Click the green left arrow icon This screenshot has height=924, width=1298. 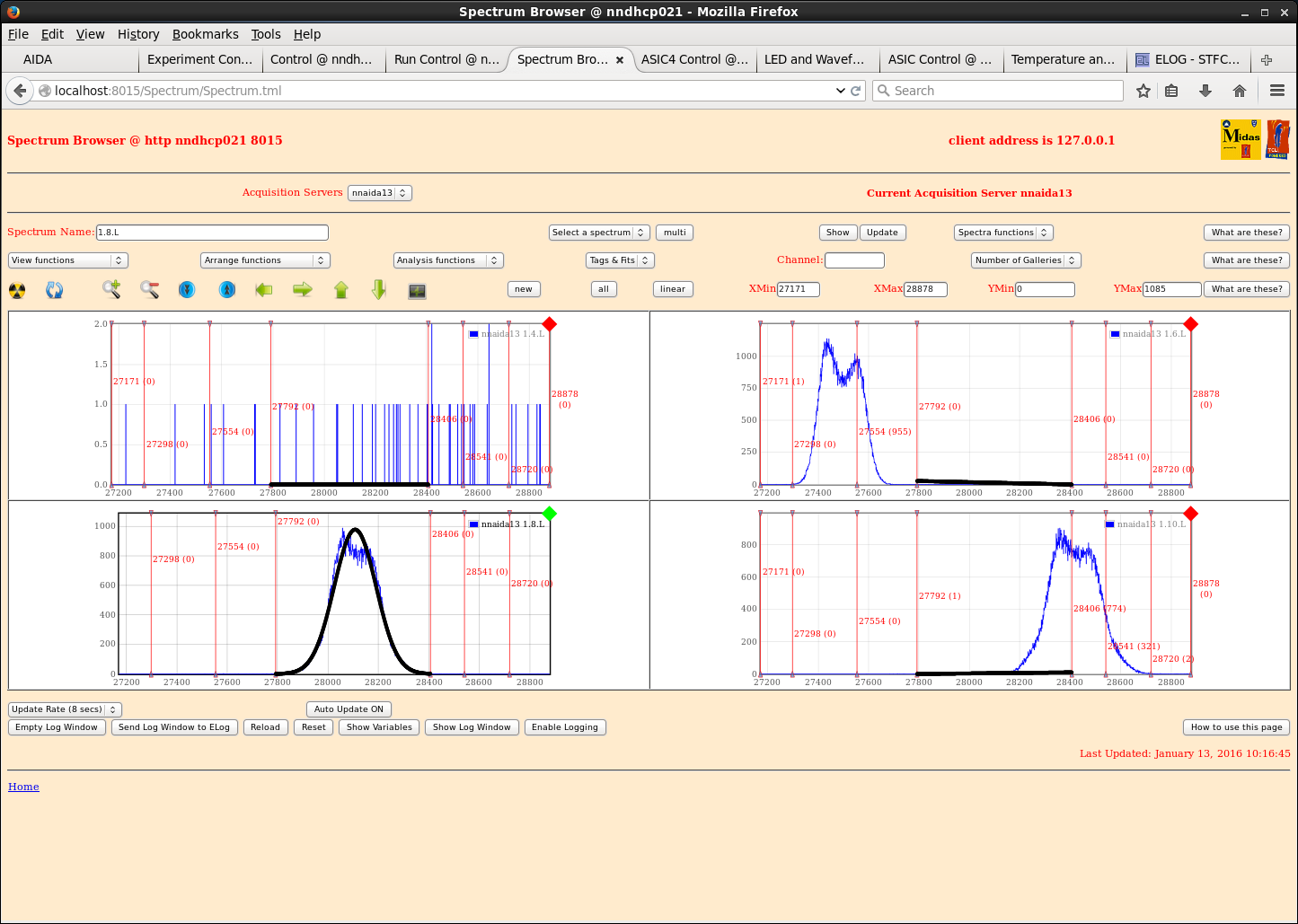(264, 289)
